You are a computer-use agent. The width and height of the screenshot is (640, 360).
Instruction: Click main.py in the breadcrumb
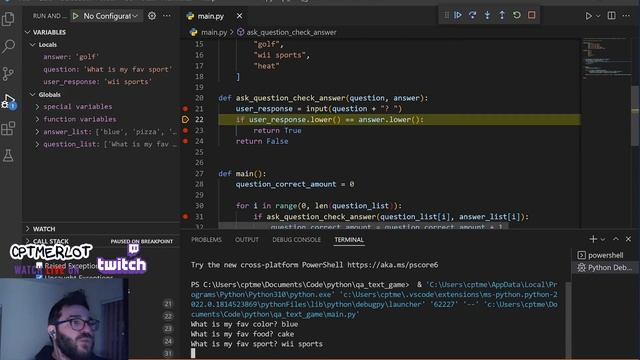pyautogui.click(x=214, y=32)
